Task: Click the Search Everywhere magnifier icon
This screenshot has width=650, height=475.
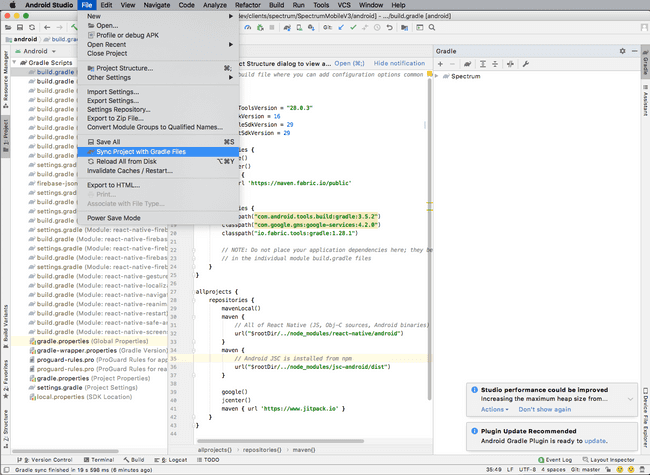Action: [432, 27]
